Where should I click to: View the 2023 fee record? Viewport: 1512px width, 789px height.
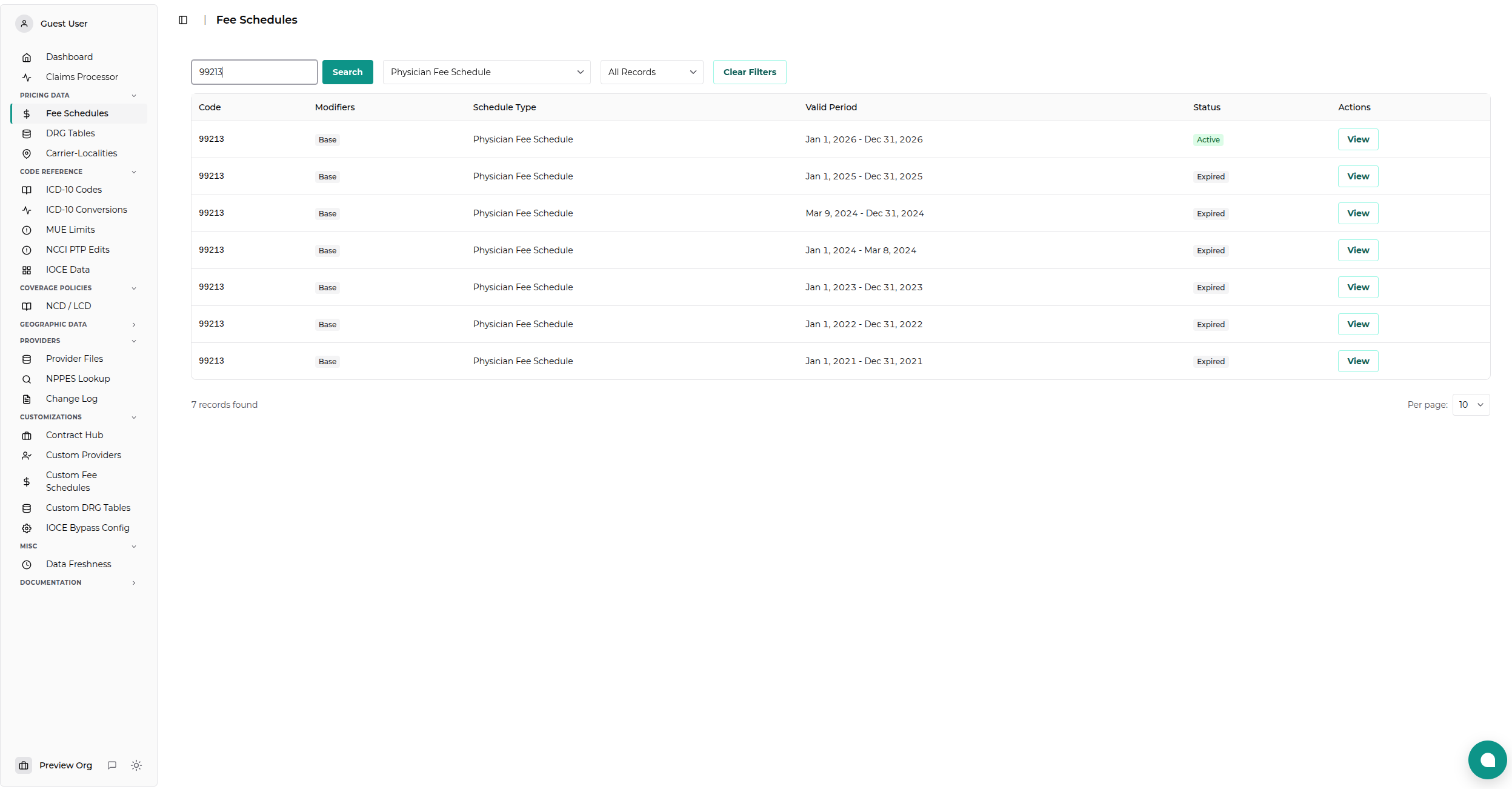(x=1358, y=287)
